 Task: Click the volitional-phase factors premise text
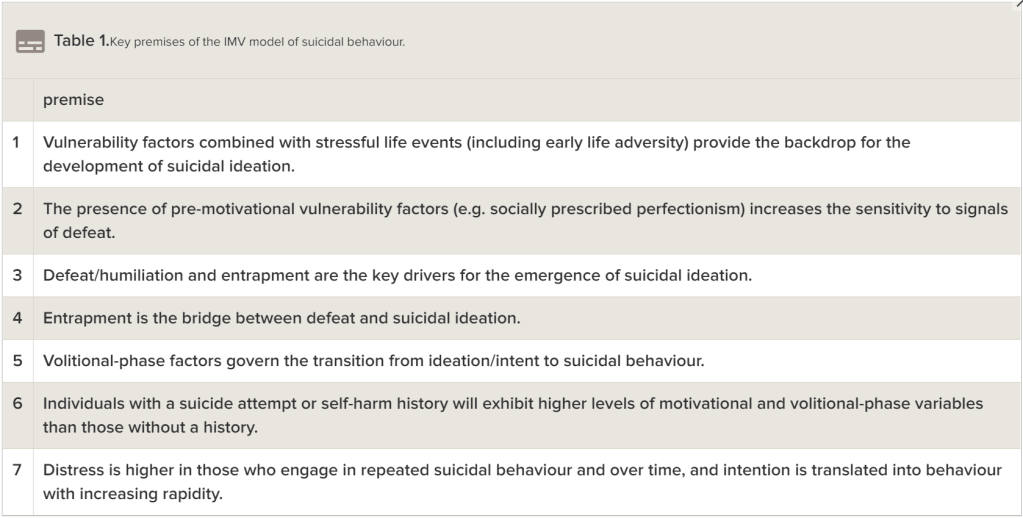[x=373, y=361]
